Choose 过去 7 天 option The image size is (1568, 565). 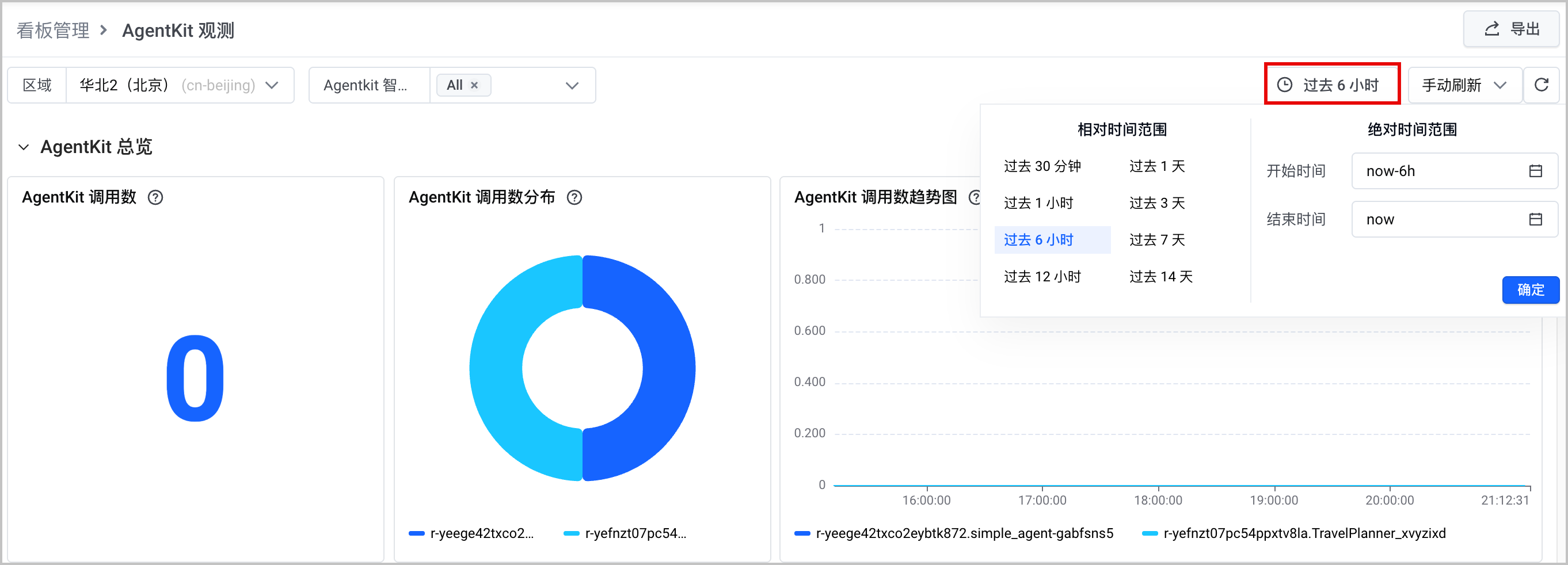(x=1156, y=240)
